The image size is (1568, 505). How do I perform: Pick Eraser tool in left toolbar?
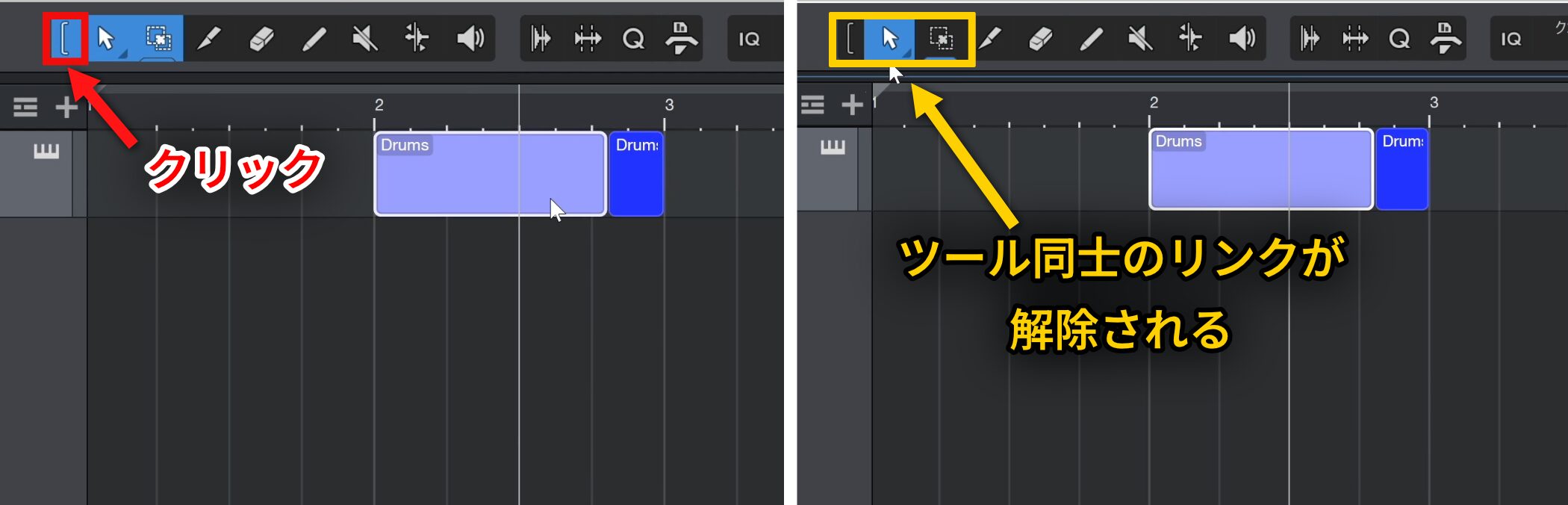(261, 38)
